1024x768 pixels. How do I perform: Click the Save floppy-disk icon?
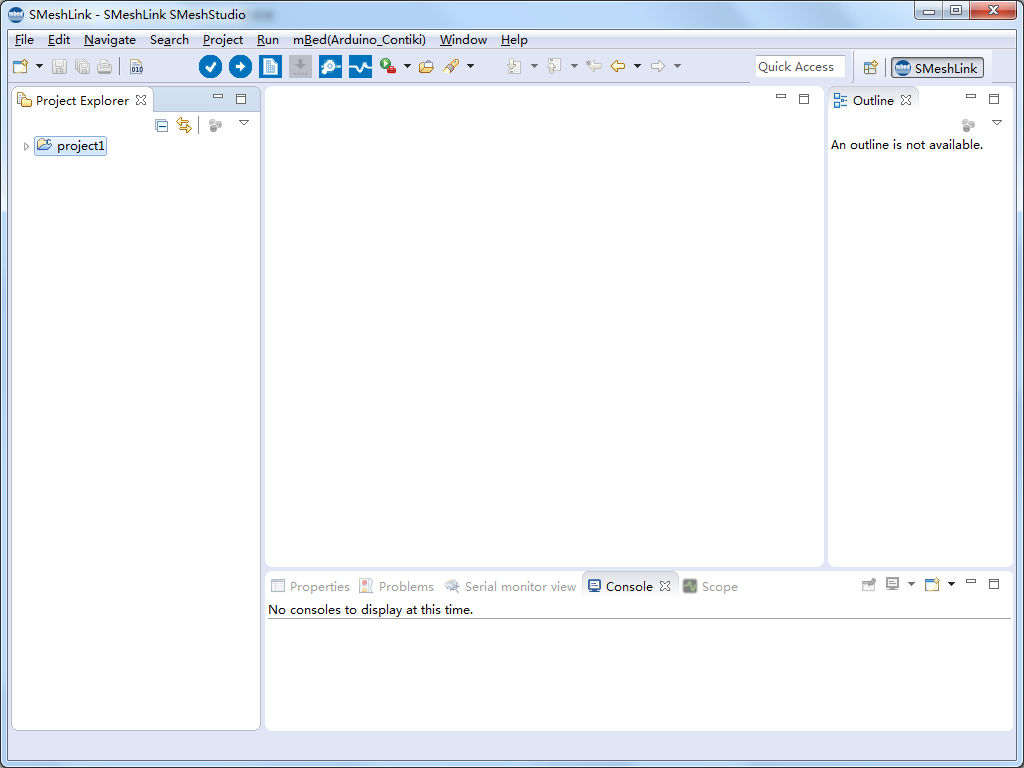pos(59,66)
